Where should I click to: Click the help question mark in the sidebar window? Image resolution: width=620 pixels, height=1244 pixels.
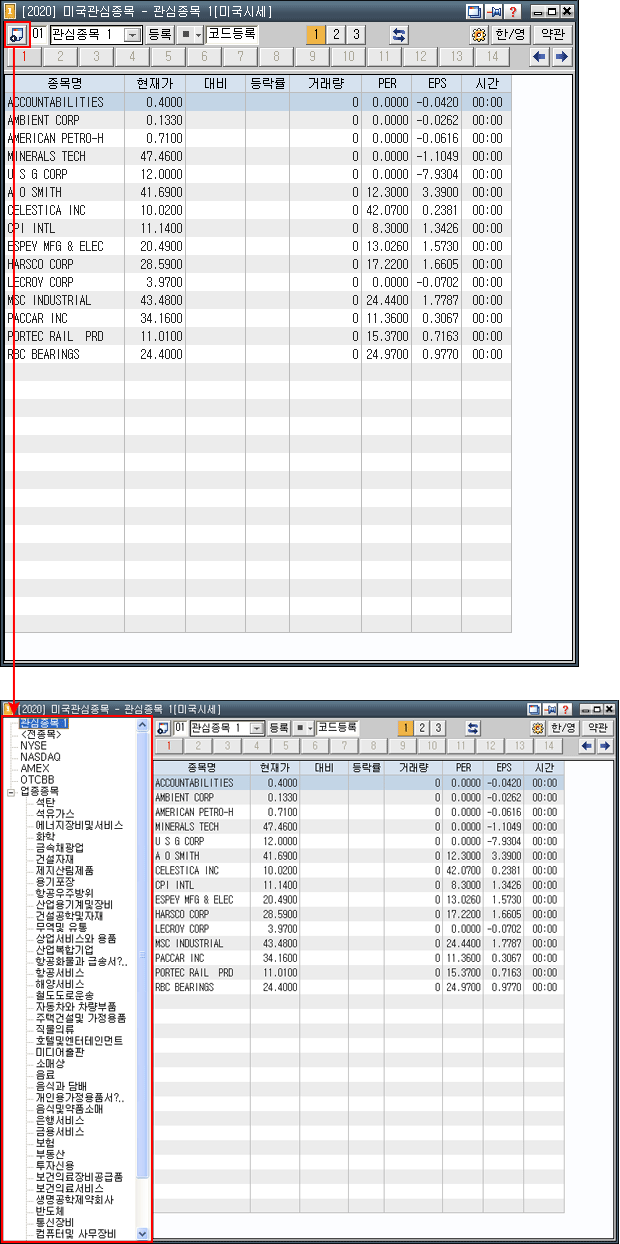point(566,708)
